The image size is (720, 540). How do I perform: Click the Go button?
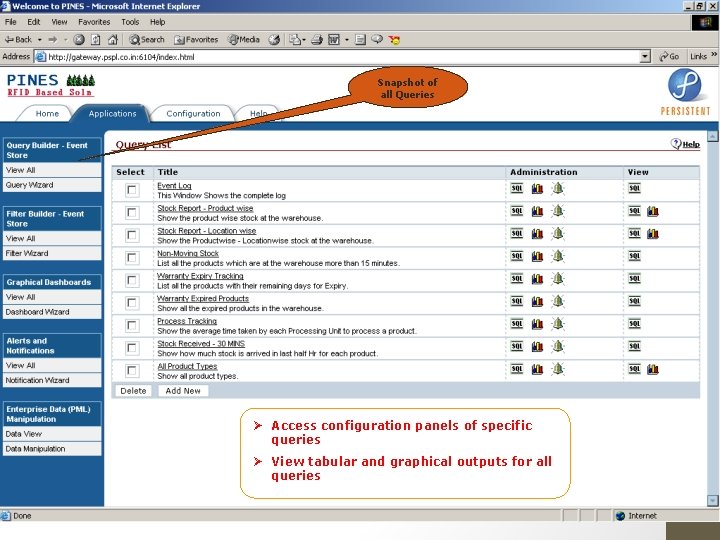(x=669, y=56)
